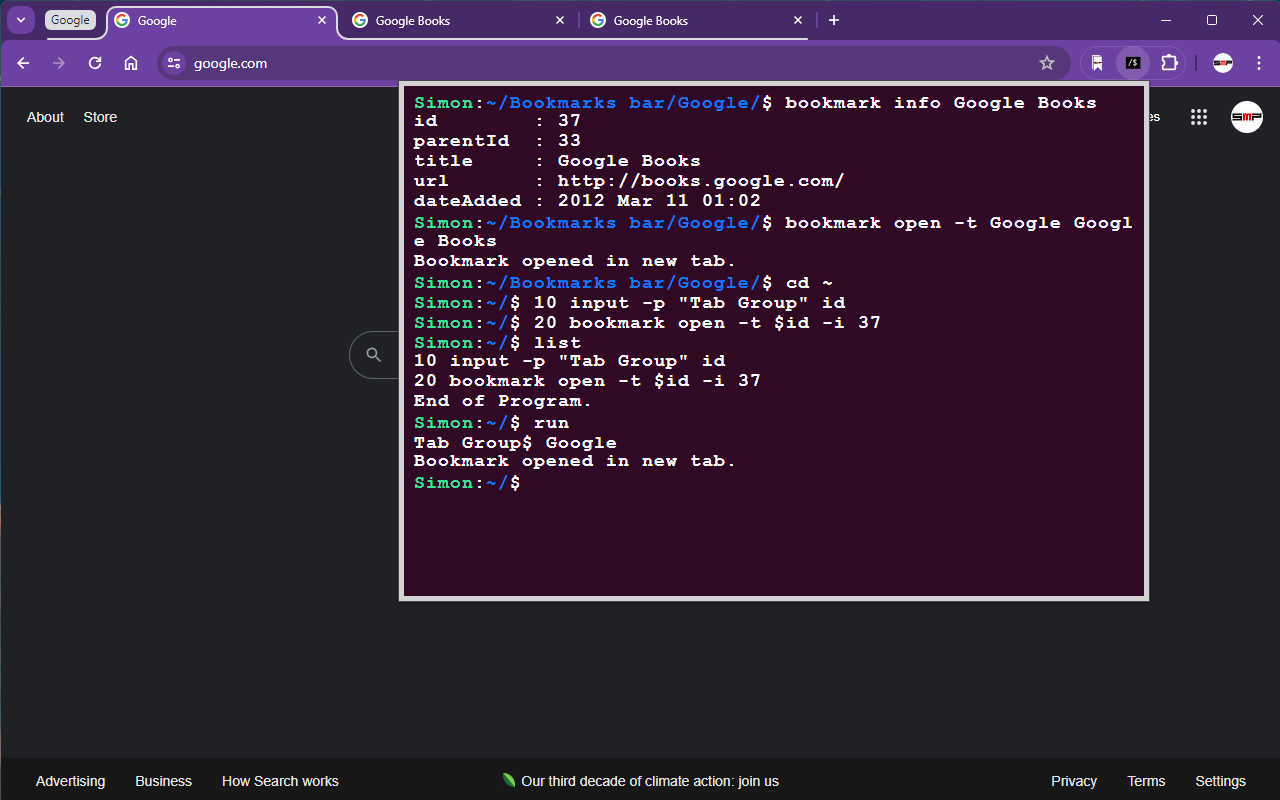This screenshot has height=800, width=1280.
Task: Open the Chrome profile avatar
Action: coord(1222,63)
